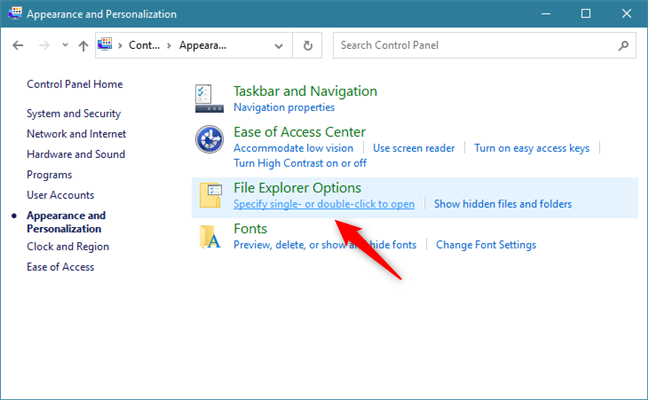Click Specify single- or double-click to open

coord(324,204)
